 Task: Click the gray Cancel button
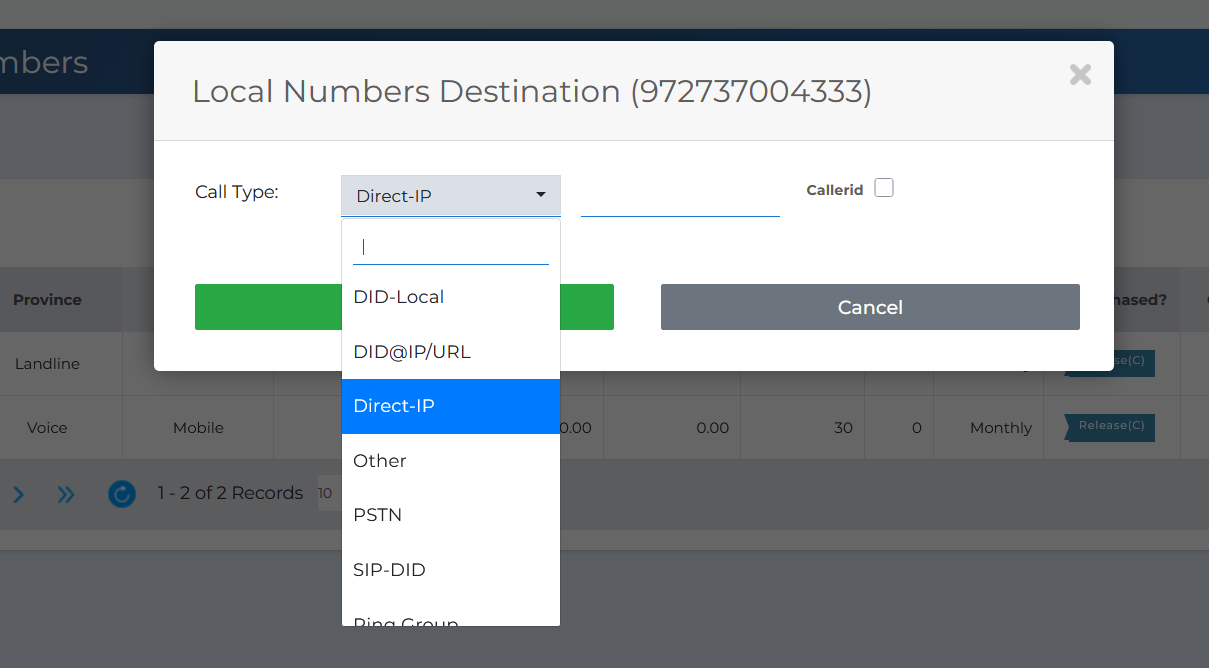pos(870,307)
